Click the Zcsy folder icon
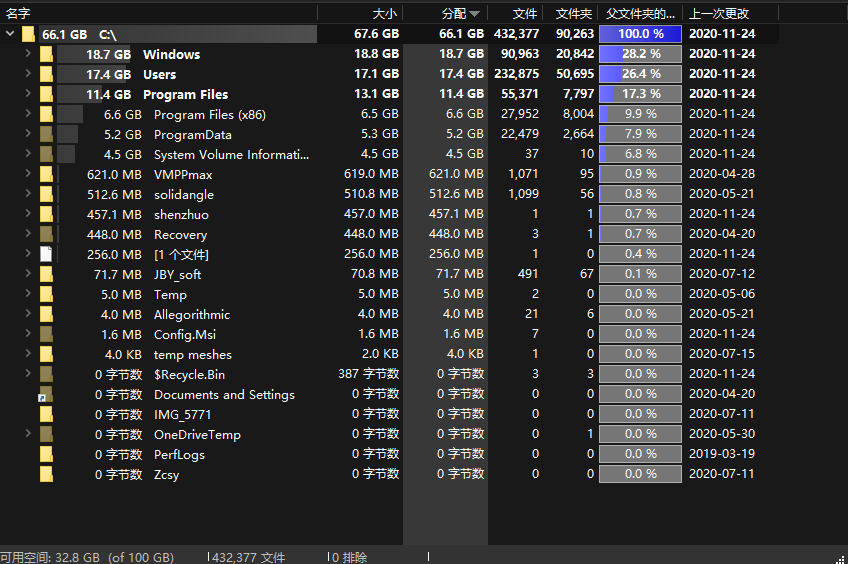Image resolution: width=848 pixels, height=564 pixels. (46, 474)
